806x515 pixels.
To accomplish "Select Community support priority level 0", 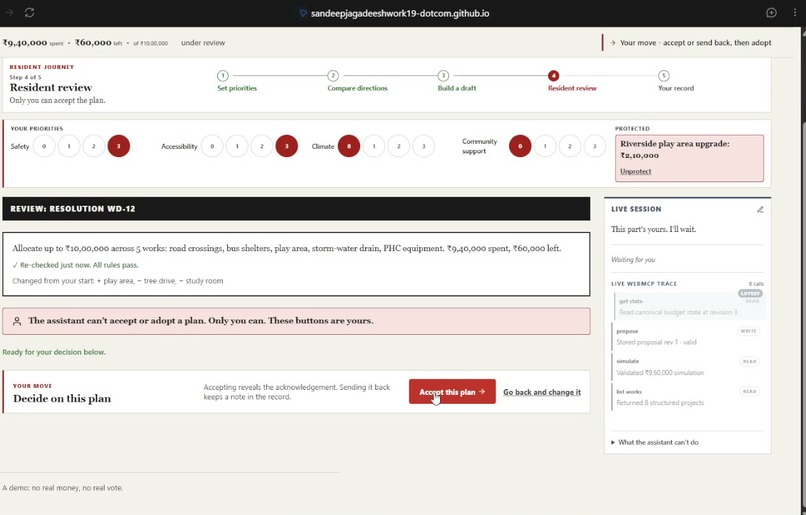I will (x=520, y=146).
